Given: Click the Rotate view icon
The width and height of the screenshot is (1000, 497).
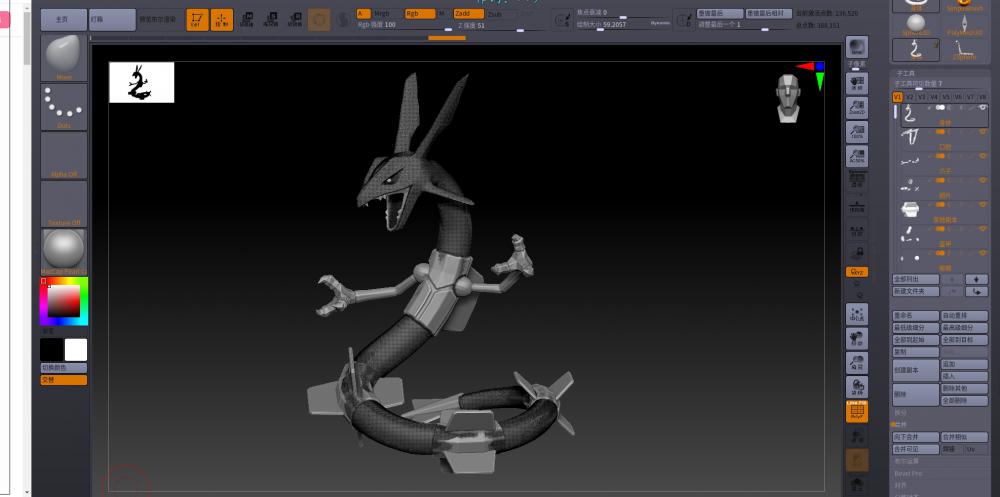Looking at the screenshot, I should click(x=857, y=387).
